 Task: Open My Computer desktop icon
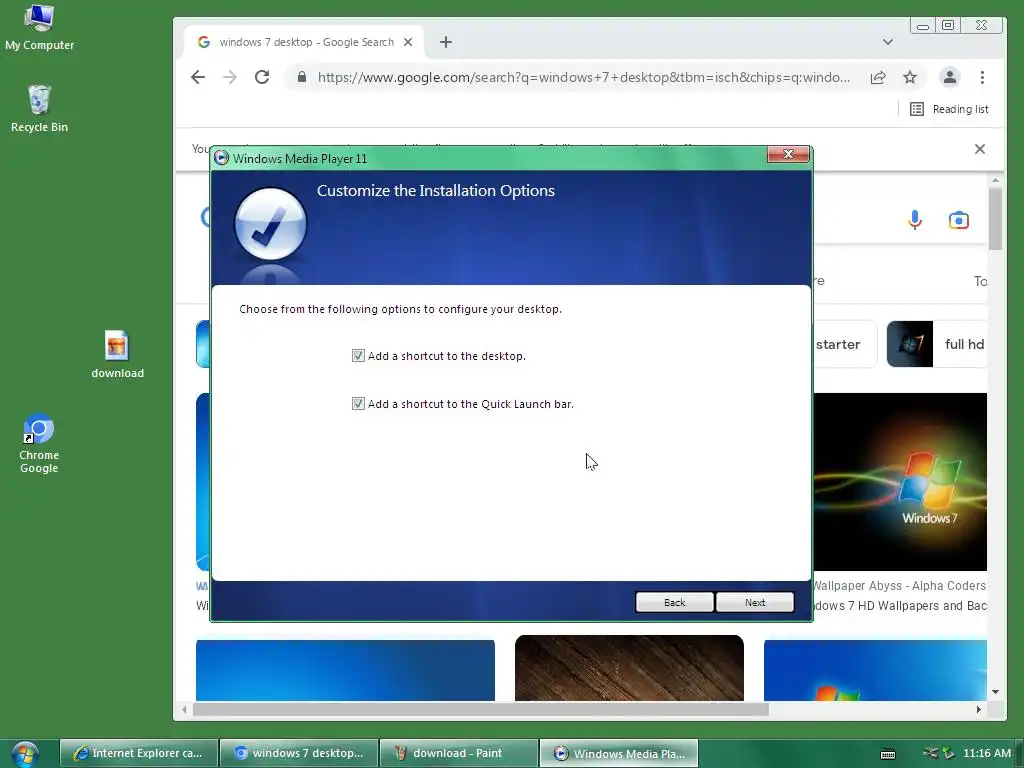(39, 27)
